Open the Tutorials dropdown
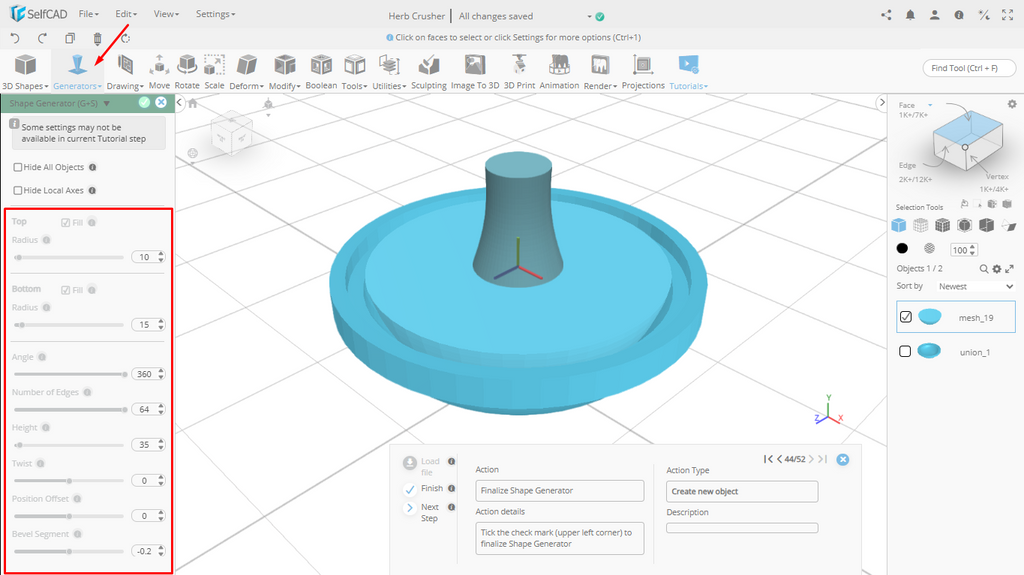 coord(688,72)
